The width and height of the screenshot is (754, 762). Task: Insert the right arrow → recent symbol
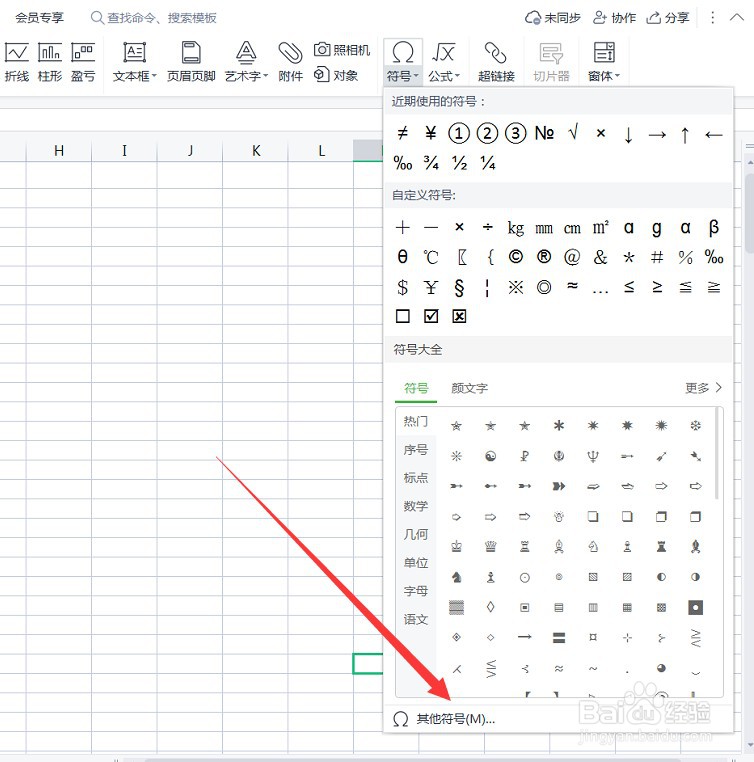(657, 135)
